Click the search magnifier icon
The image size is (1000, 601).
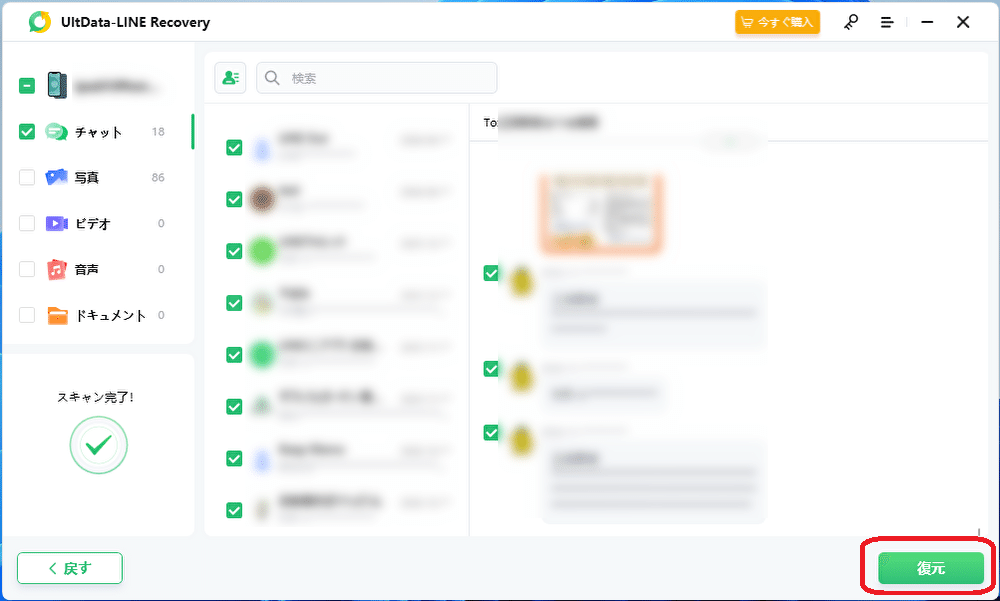tap(272, 78)
